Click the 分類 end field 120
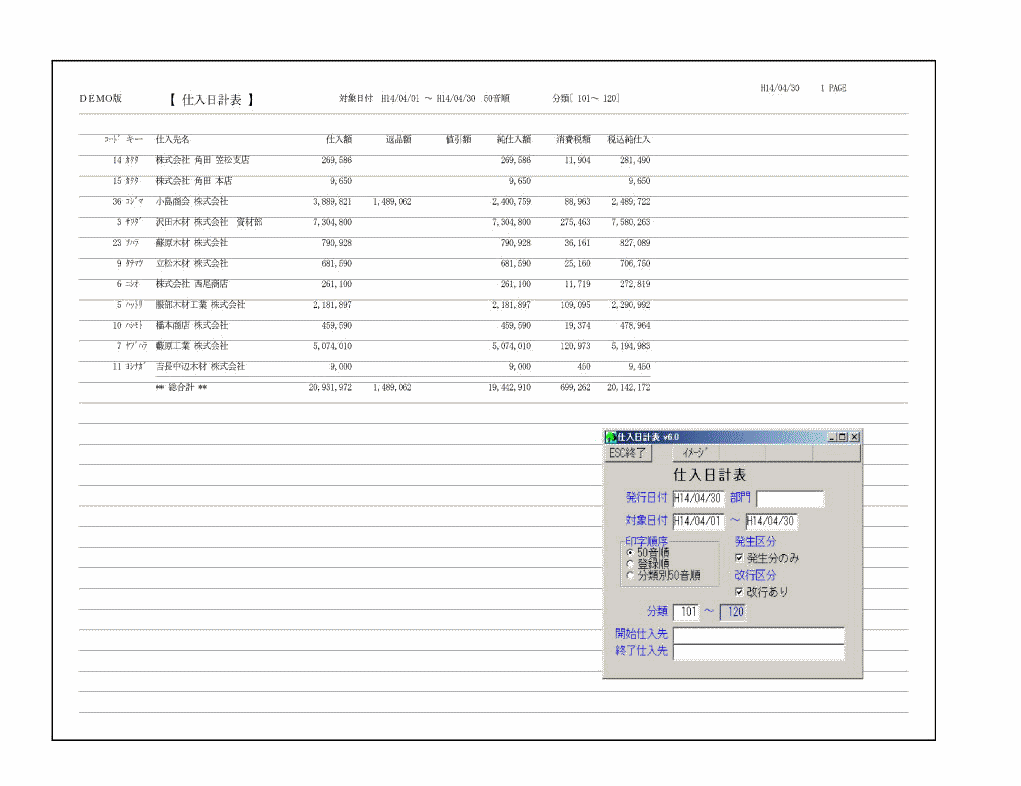 (x=733, y=612)
